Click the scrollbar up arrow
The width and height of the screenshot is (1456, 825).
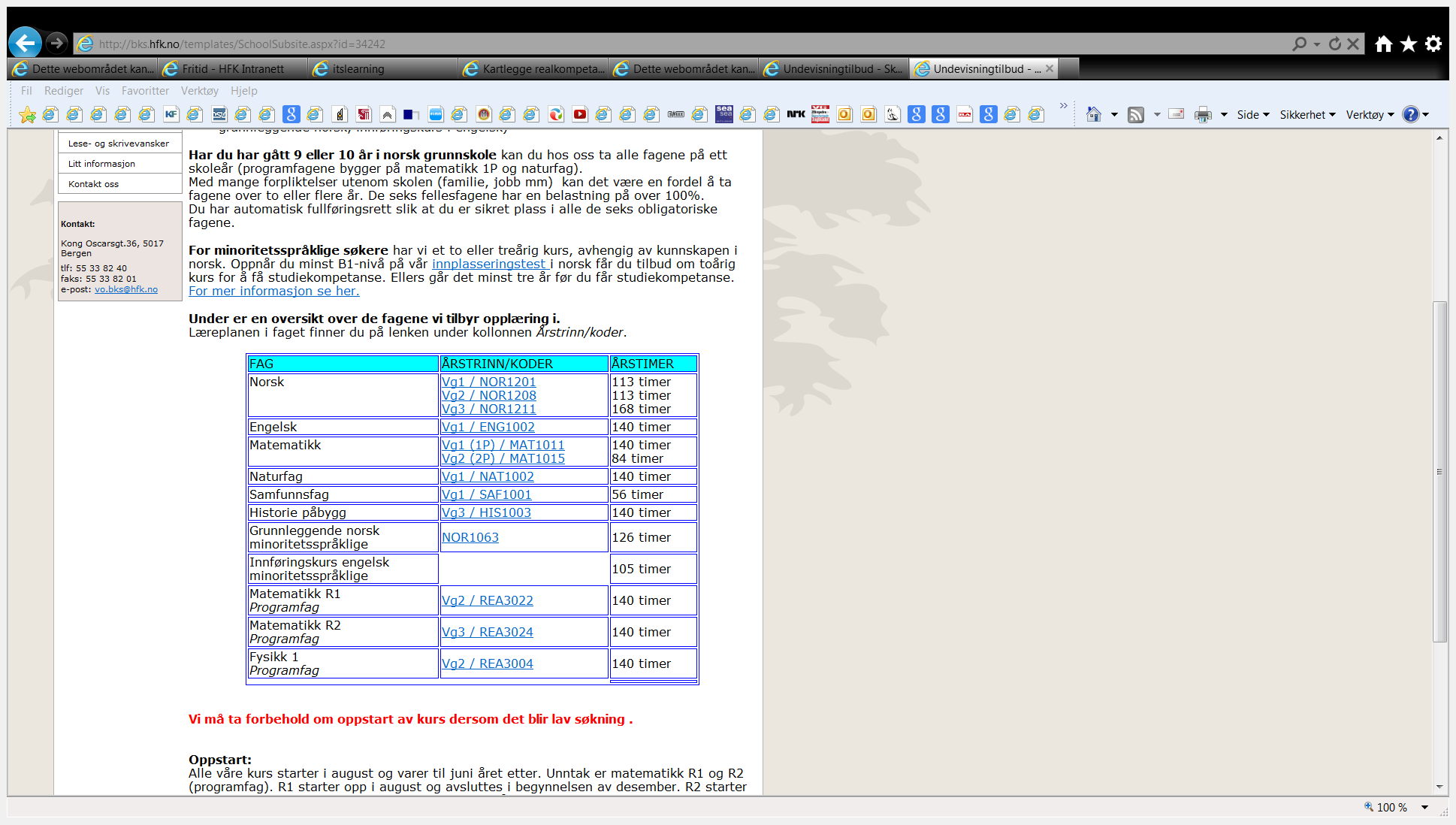1439,138
